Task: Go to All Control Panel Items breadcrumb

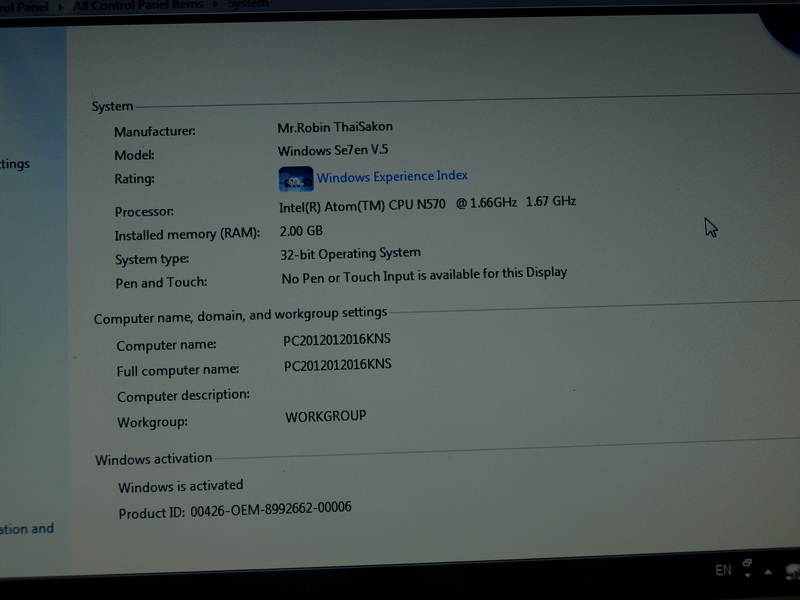Action: pos(138,5)
